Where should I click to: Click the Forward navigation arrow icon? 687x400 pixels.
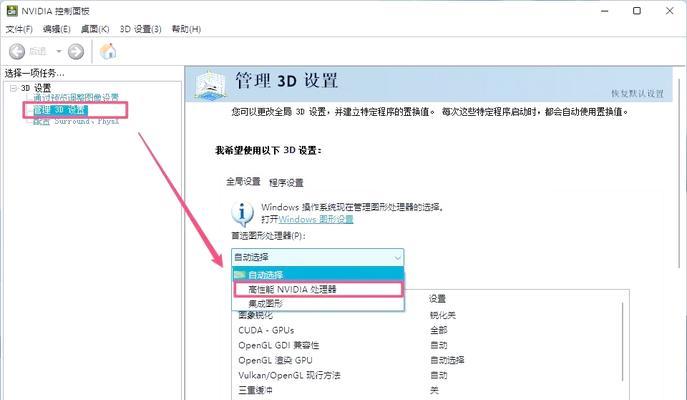click(x=76, y=52)
